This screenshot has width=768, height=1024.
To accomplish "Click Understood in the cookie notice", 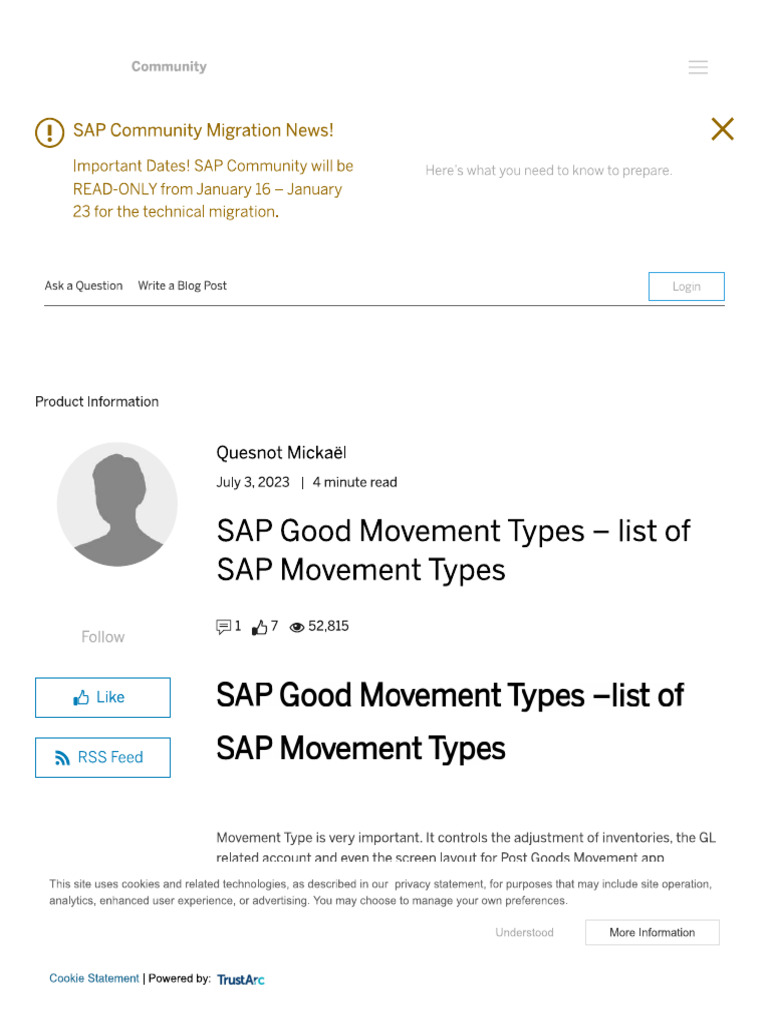I will 524,932.
